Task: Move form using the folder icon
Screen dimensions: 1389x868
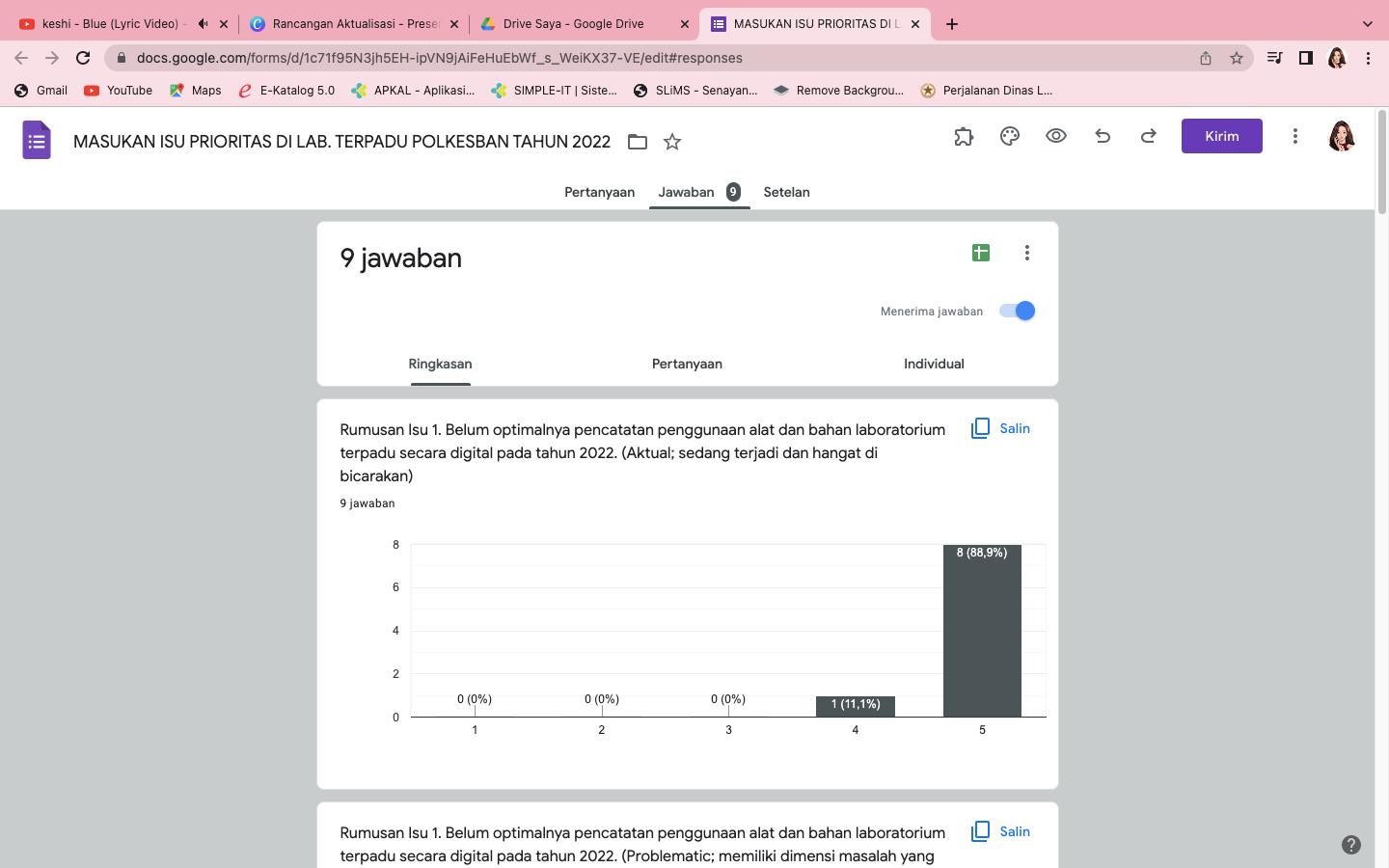Action: (638, 142)
